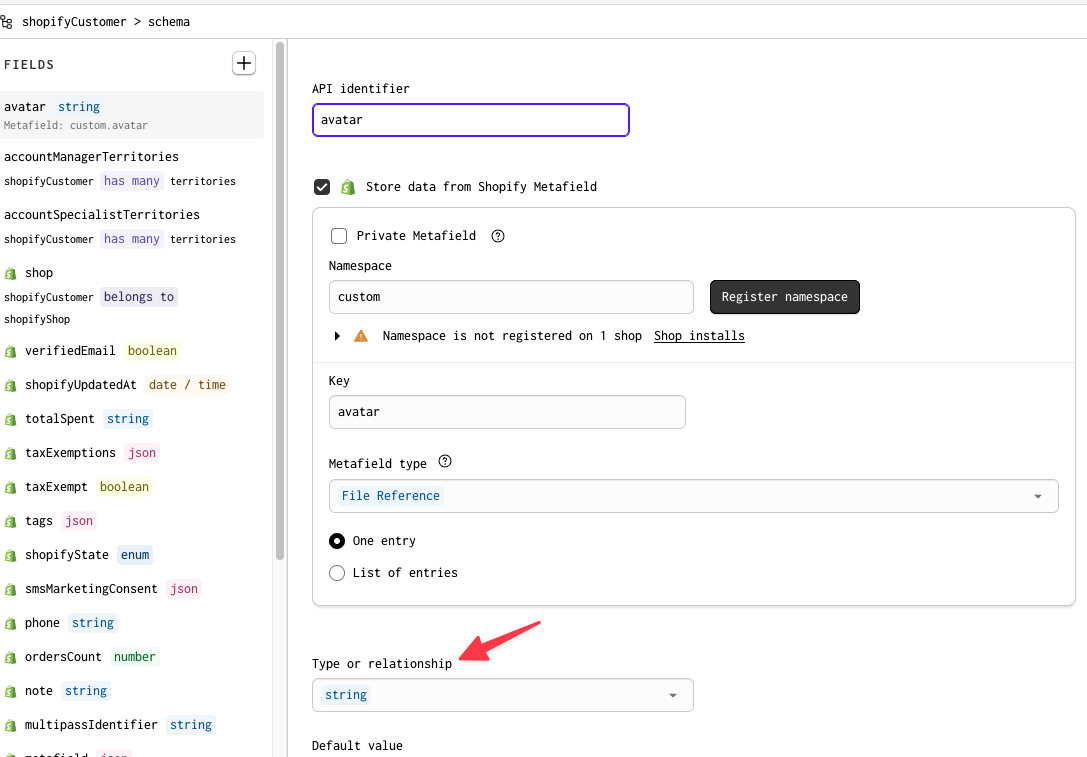Click the Shopify icon next to shopifyState

pos(10,556)
